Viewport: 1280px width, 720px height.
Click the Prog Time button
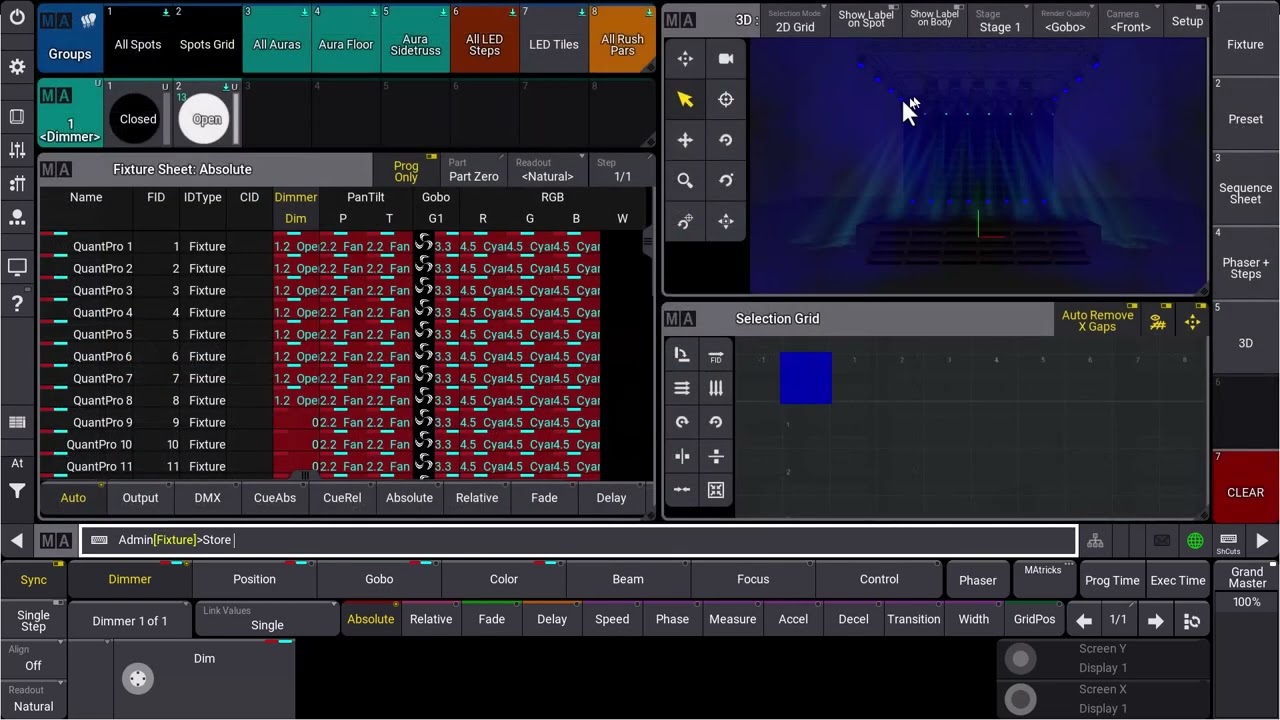(x=1112, y=580)
